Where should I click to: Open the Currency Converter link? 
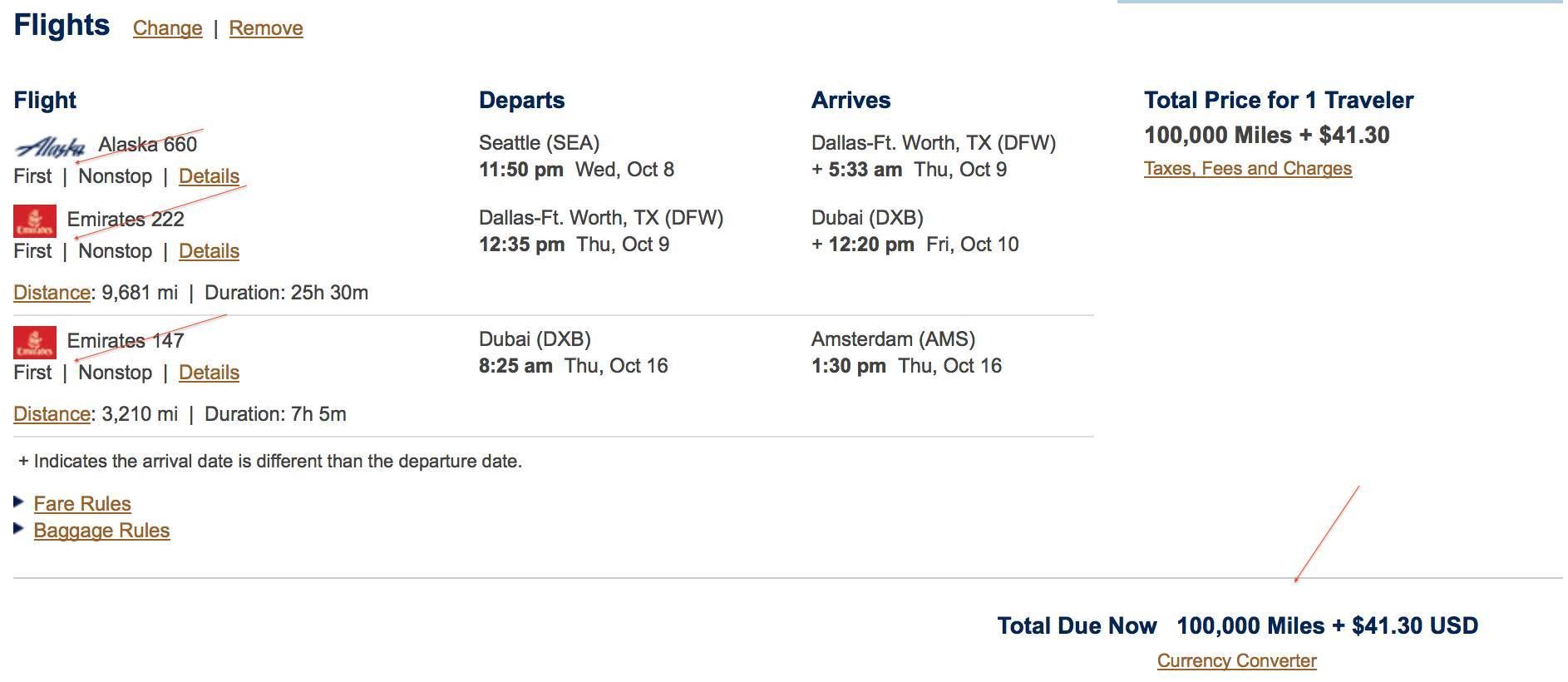click(1237, 661)
